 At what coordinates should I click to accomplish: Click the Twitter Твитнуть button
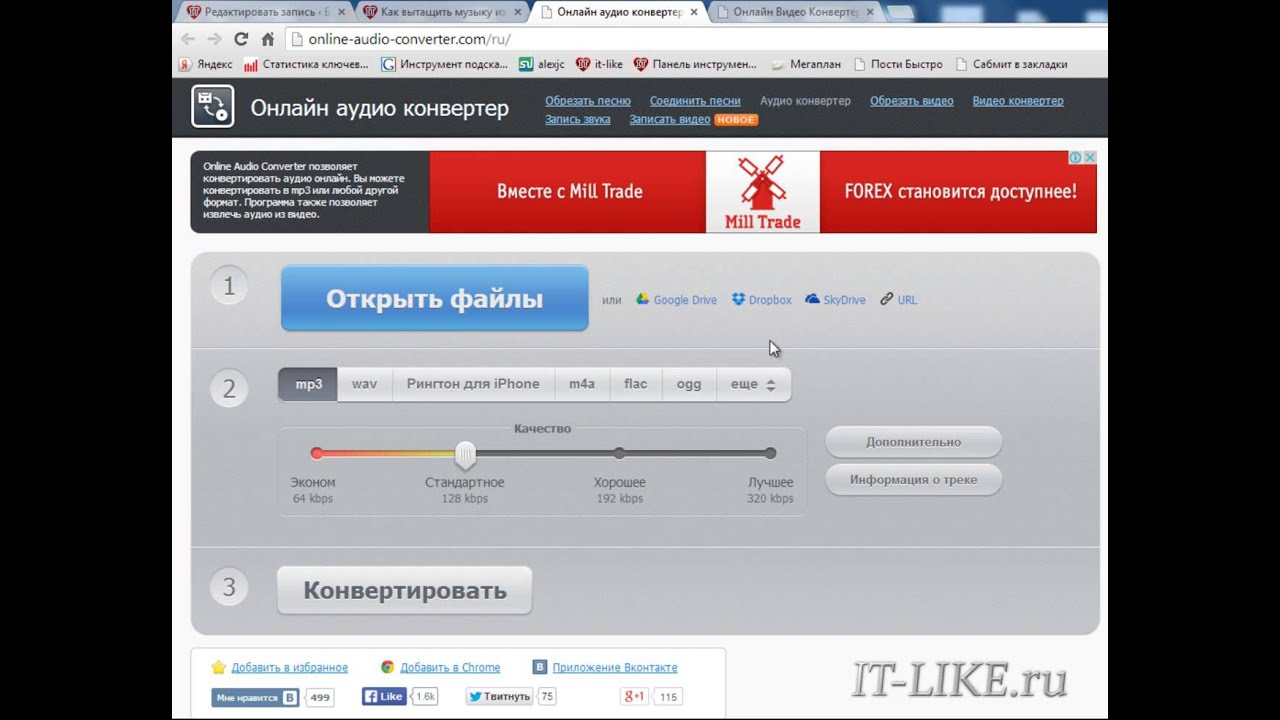499,696
